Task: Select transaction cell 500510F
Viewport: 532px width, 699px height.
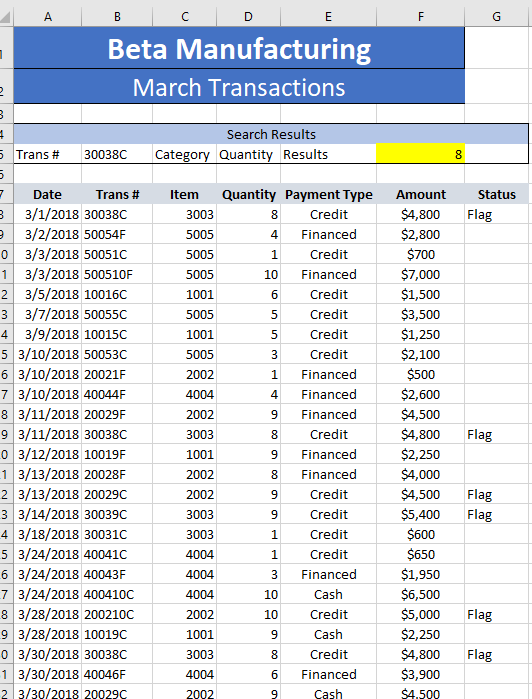Action: coord(117,275)
